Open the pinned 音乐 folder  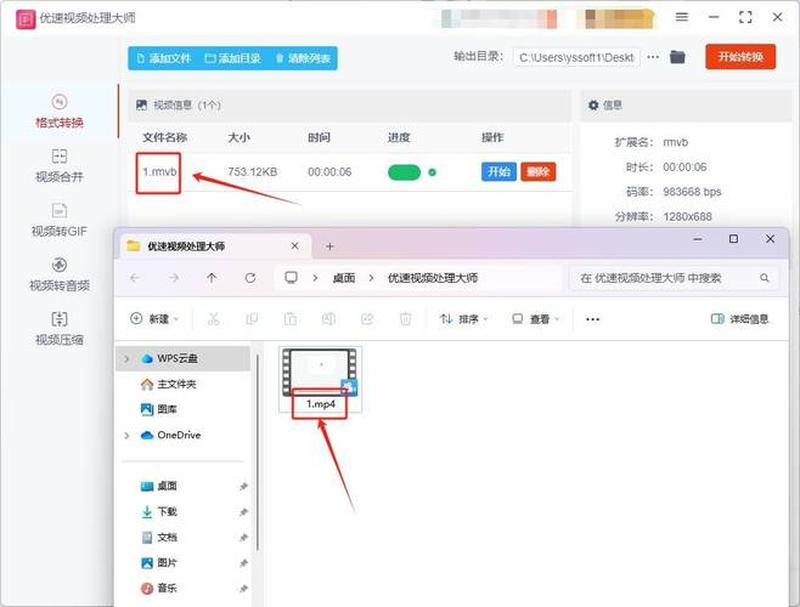click(159, 588)
